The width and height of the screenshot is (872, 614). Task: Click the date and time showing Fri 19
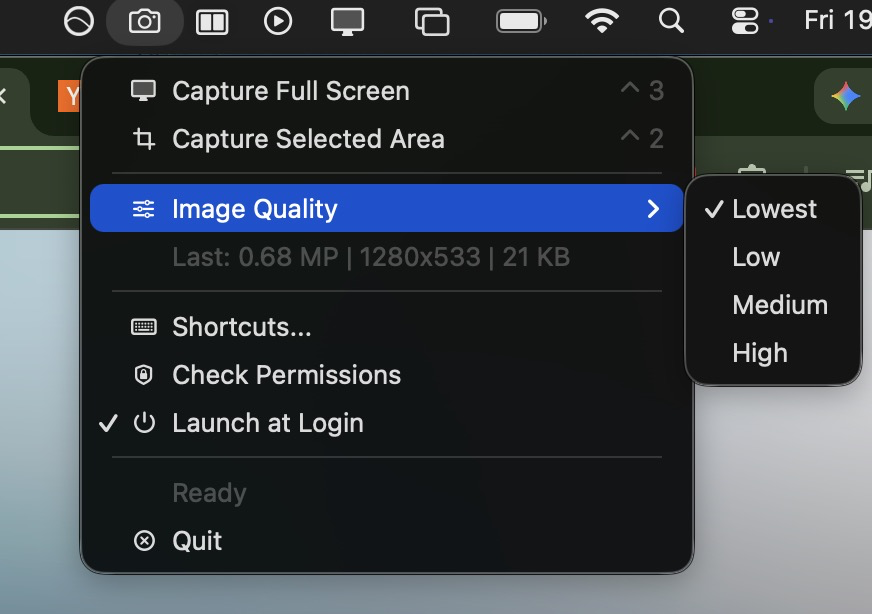[x=838, y=21]
